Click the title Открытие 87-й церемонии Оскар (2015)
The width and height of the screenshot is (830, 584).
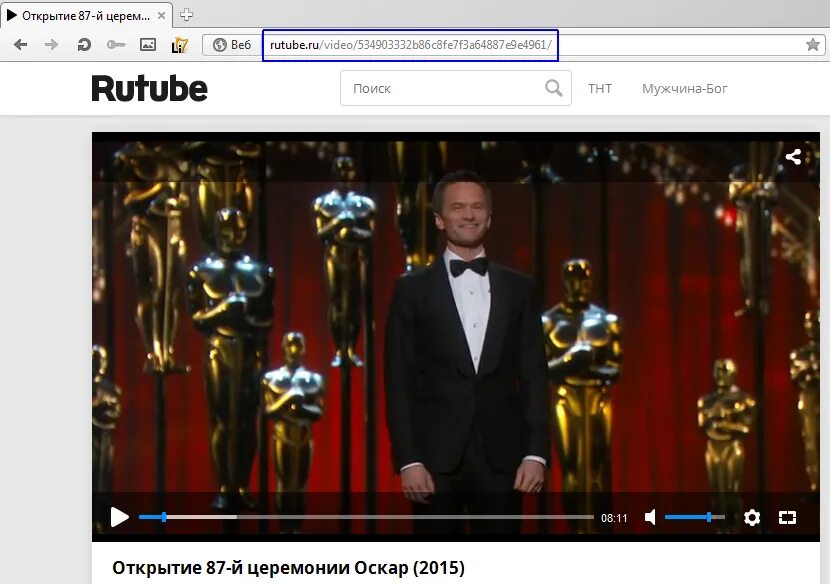(288, 568)
